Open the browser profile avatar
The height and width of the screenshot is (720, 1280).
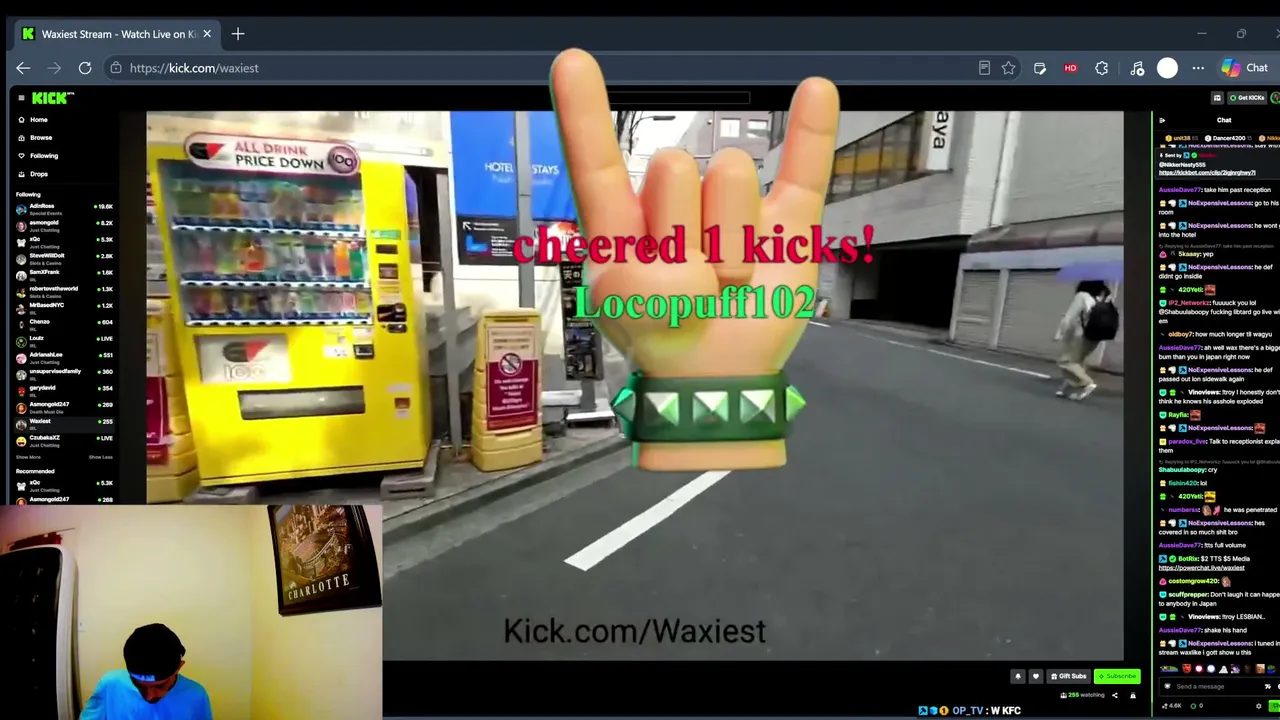[1167, 68]
